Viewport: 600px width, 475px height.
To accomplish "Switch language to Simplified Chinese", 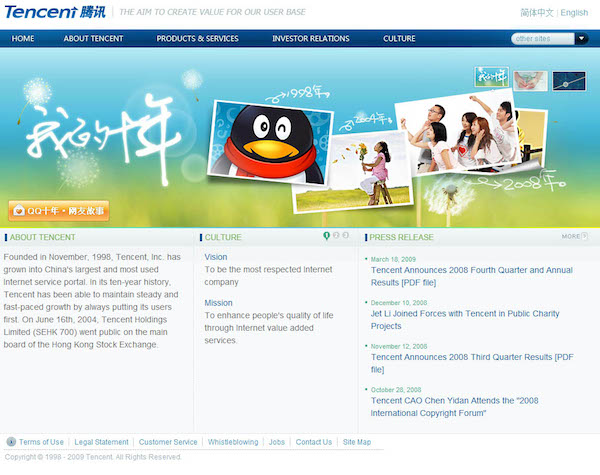I will pyautogui.click(x=536, y=13).
